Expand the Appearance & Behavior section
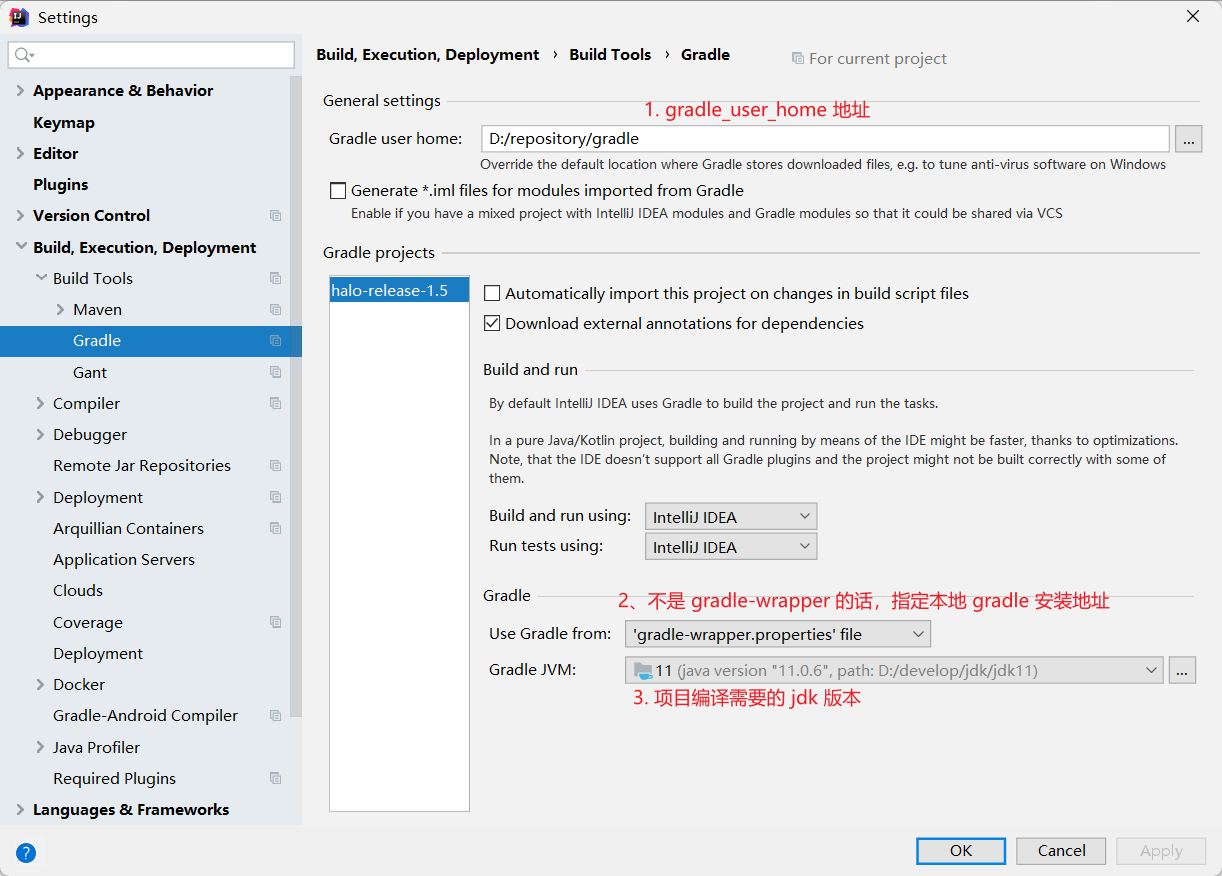Screen dimensions: 1222x876 coord(20,91)
